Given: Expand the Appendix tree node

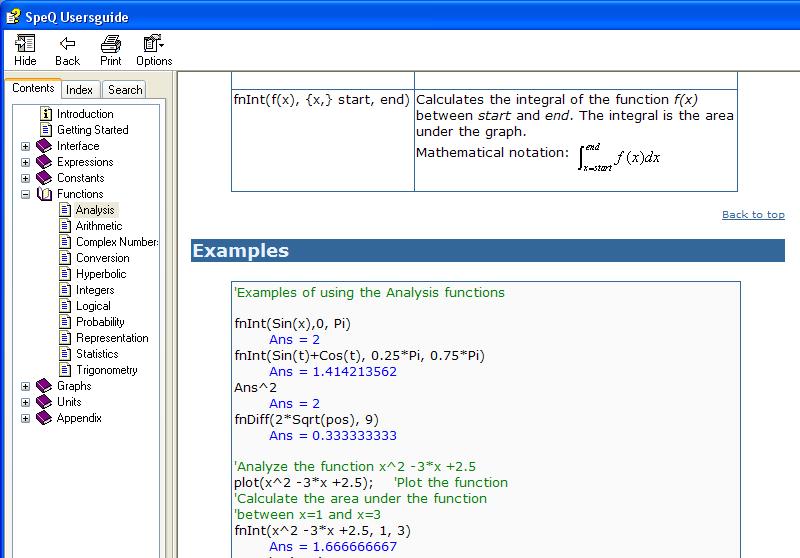Looking at the screenshot, I should [26, 418].
